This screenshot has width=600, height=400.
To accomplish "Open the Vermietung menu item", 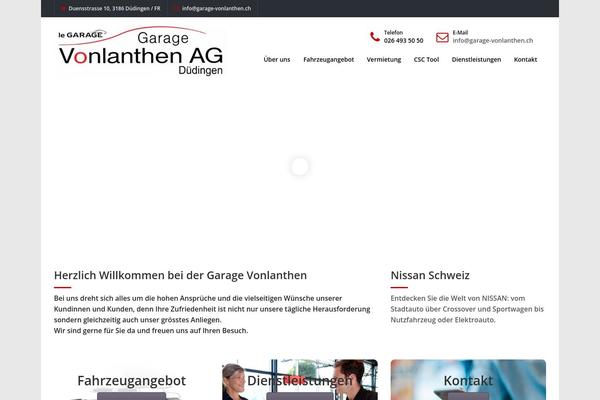I will 384,59.
